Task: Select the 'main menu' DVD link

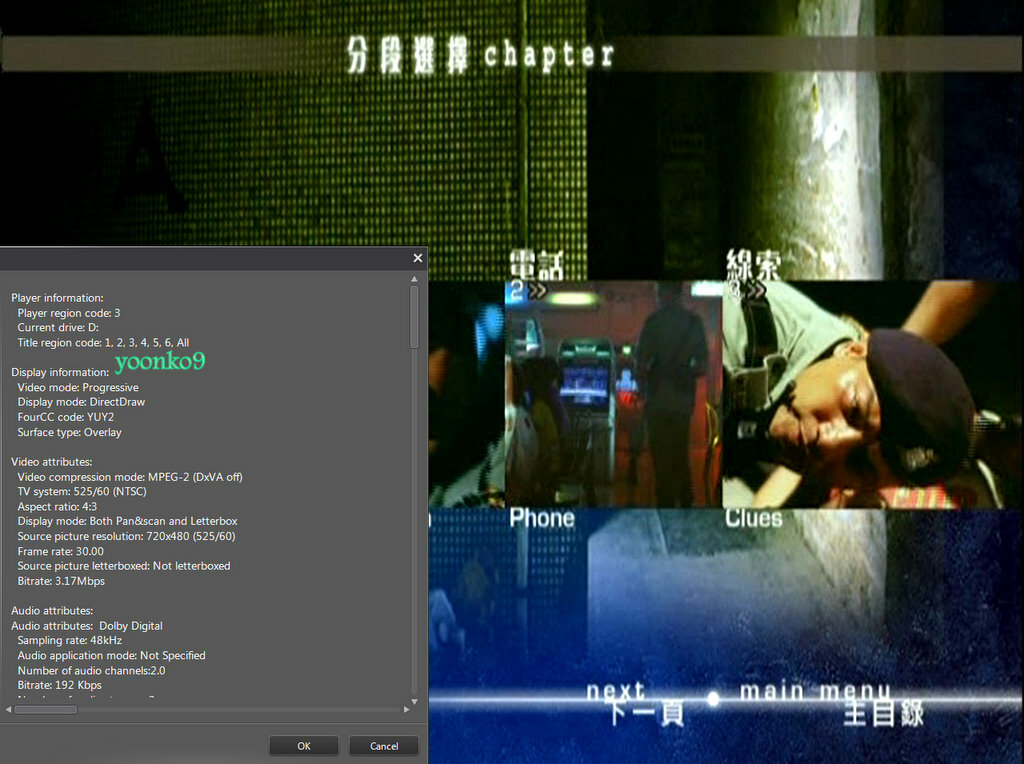Action: pyautogui.click(x=814, y=691)
